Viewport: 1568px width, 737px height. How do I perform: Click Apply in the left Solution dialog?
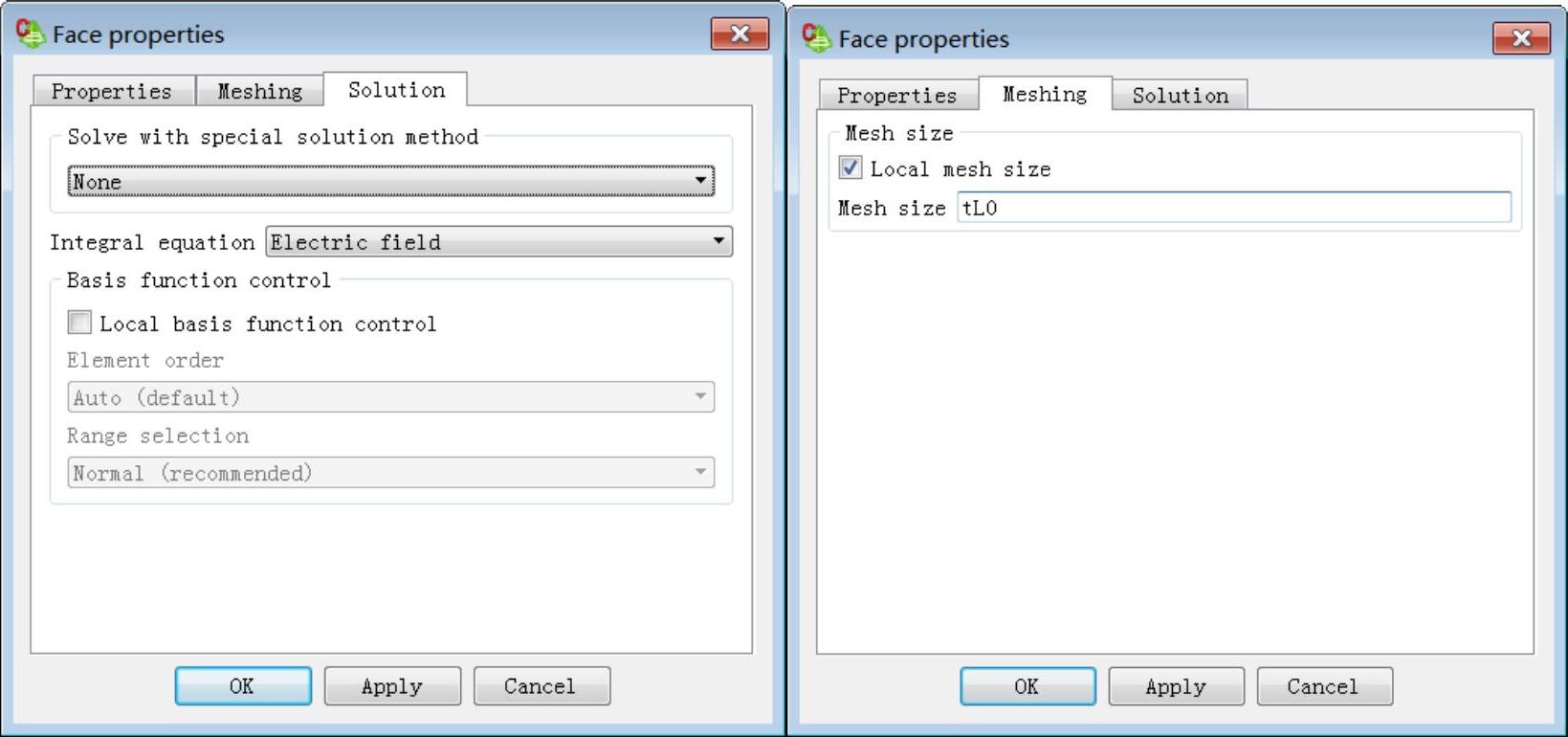click(392, 686)
